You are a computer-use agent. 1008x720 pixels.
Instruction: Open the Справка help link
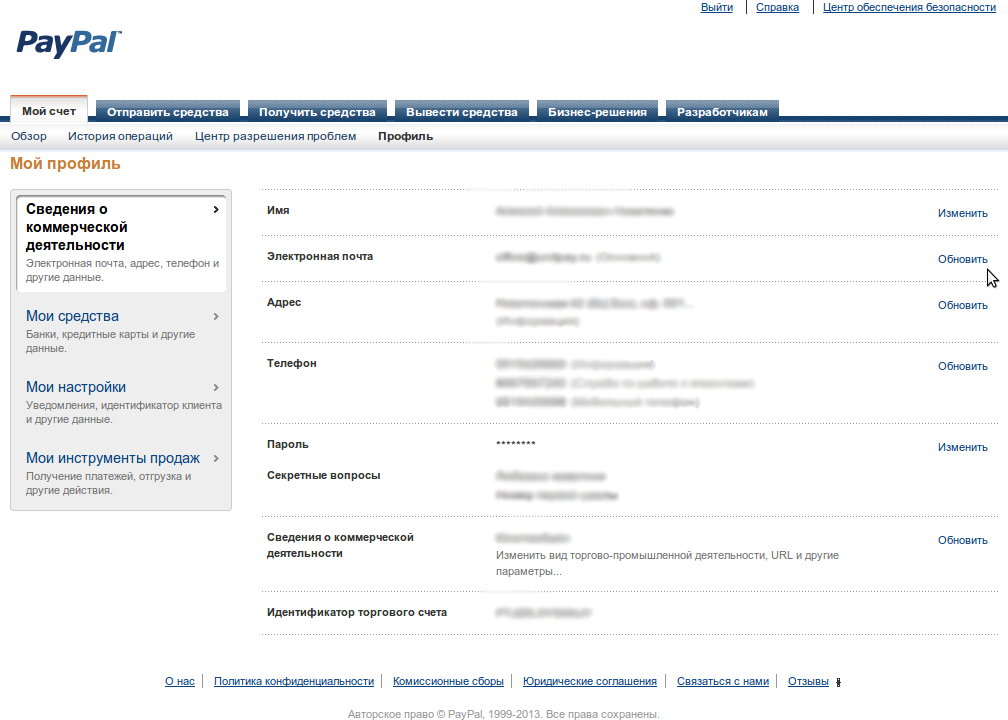[777, 7]
